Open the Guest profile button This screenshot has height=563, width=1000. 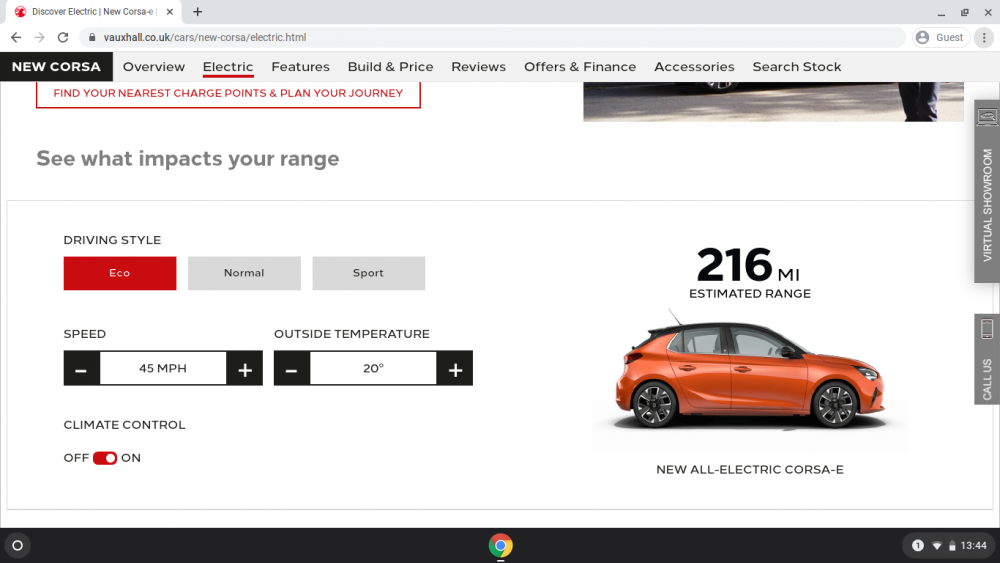click(x=941, y=38)
